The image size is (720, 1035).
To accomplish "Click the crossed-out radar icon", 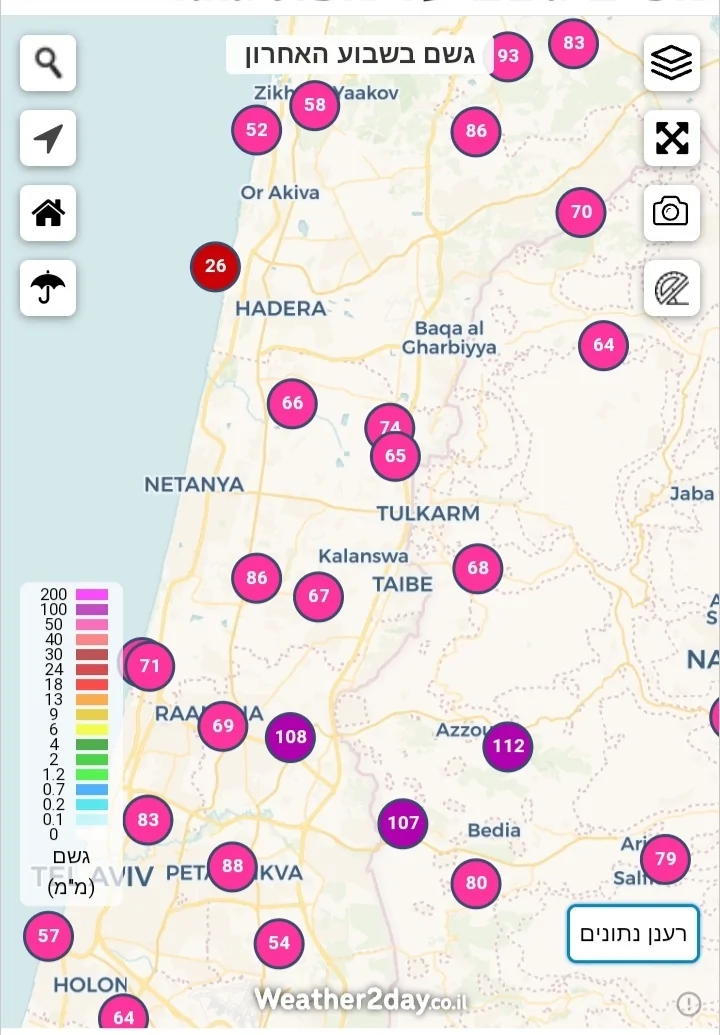I will point(671,288).
